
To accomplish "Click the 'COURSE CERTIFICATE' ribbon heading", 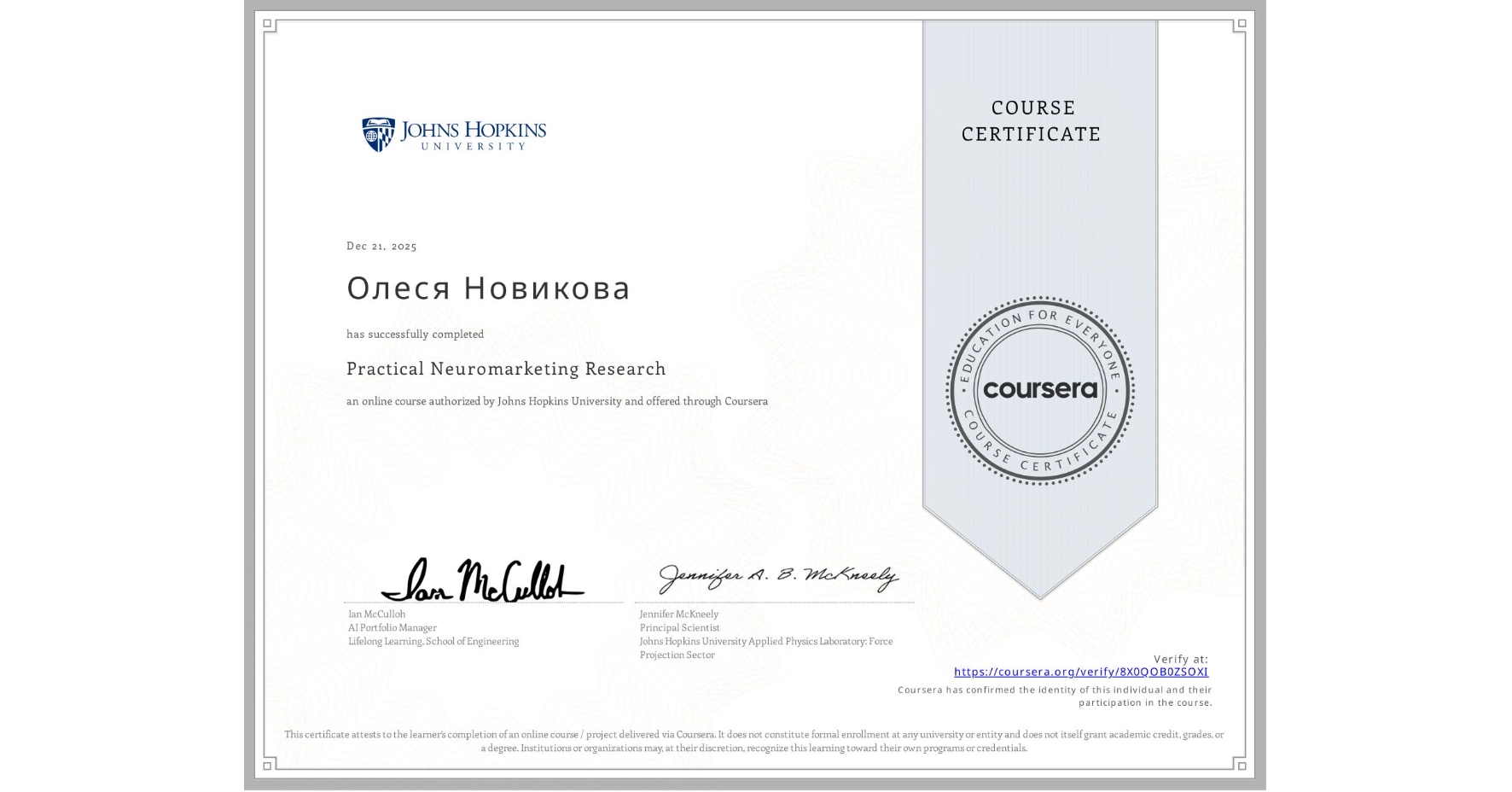I will [x=1032, y=120].
